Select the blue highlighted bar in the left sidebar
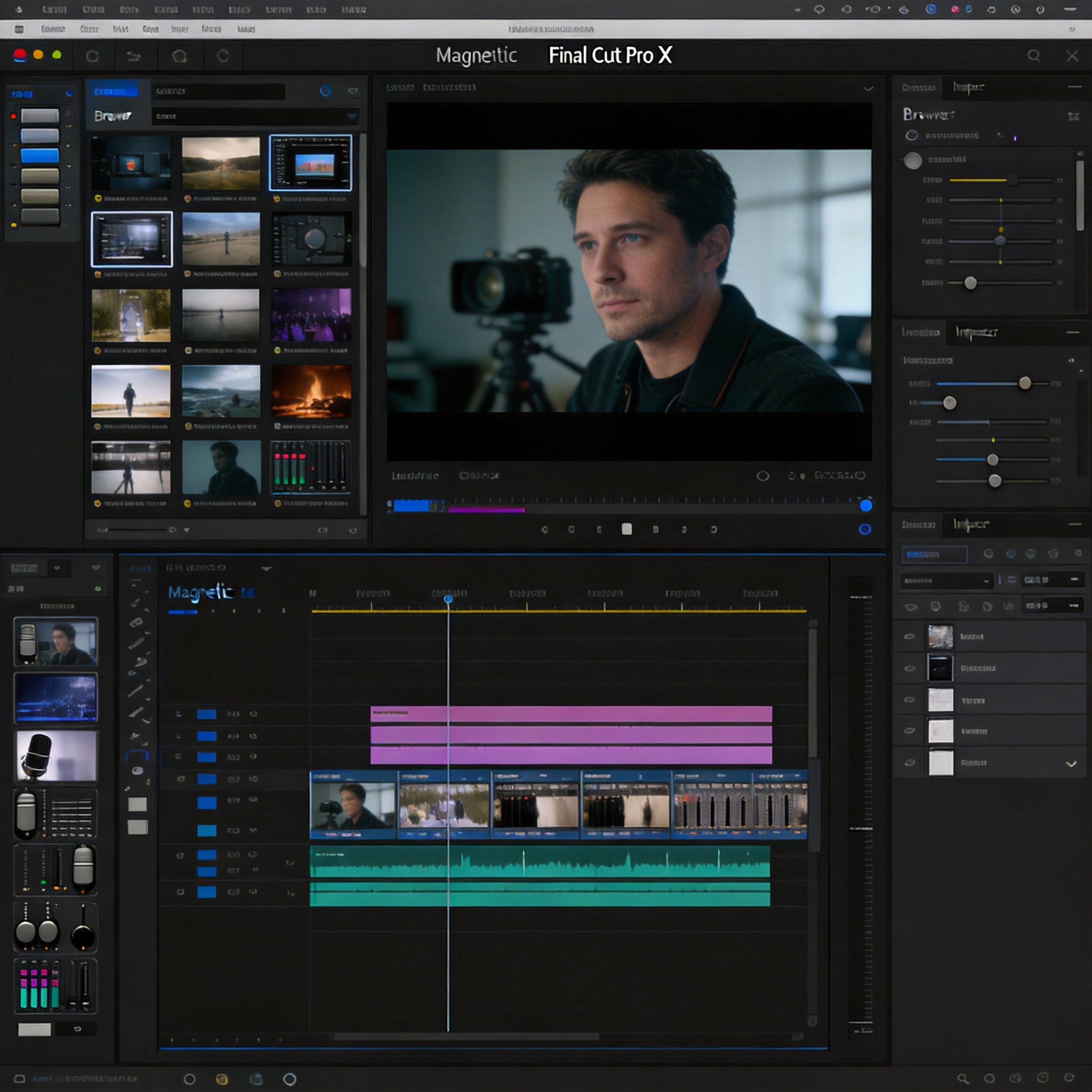The width and height of the screenshot is (1092, 1092). [39, 156]
